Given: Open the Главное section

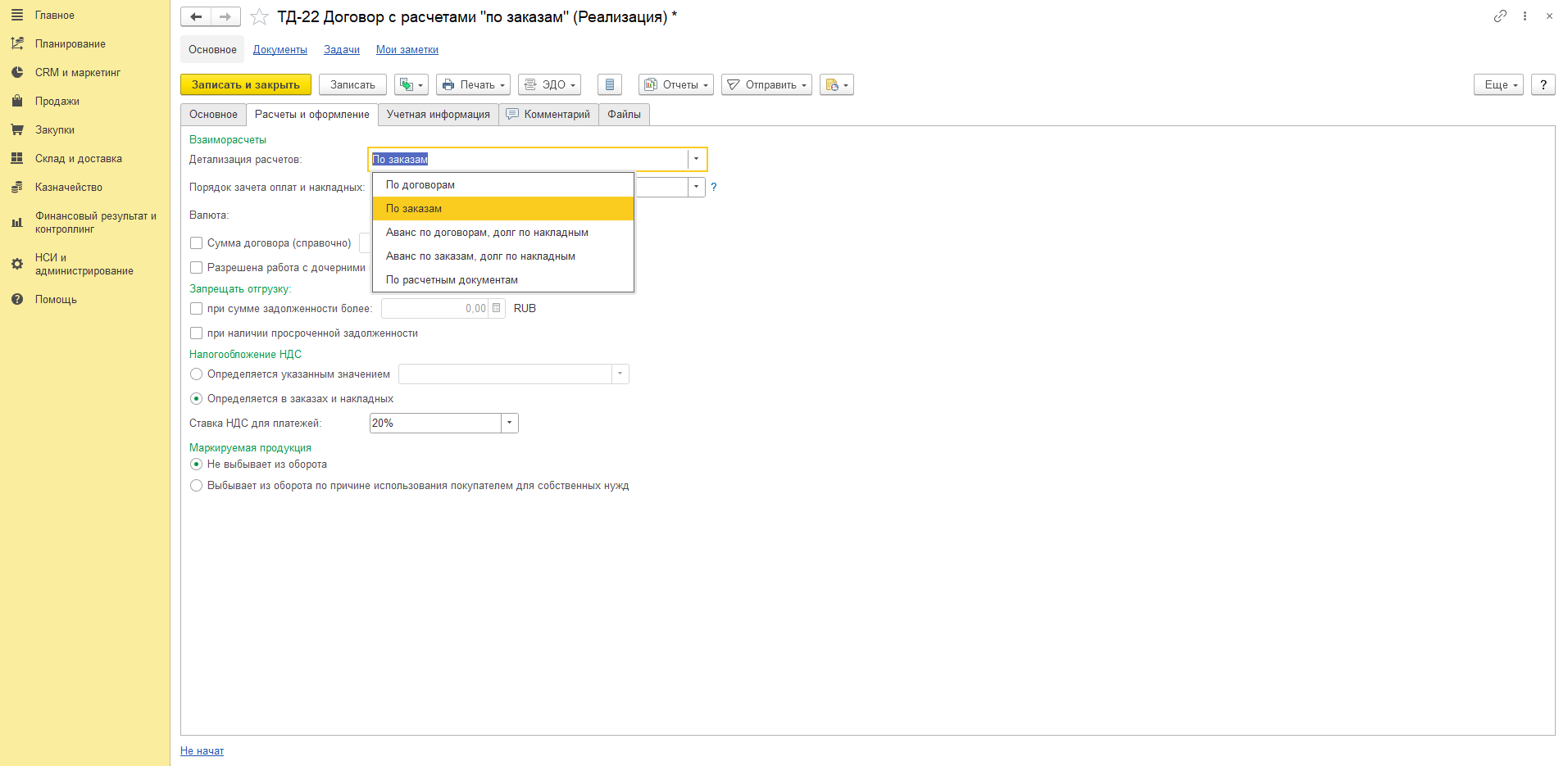Looking at the screenshot, I should click(55, 15).
